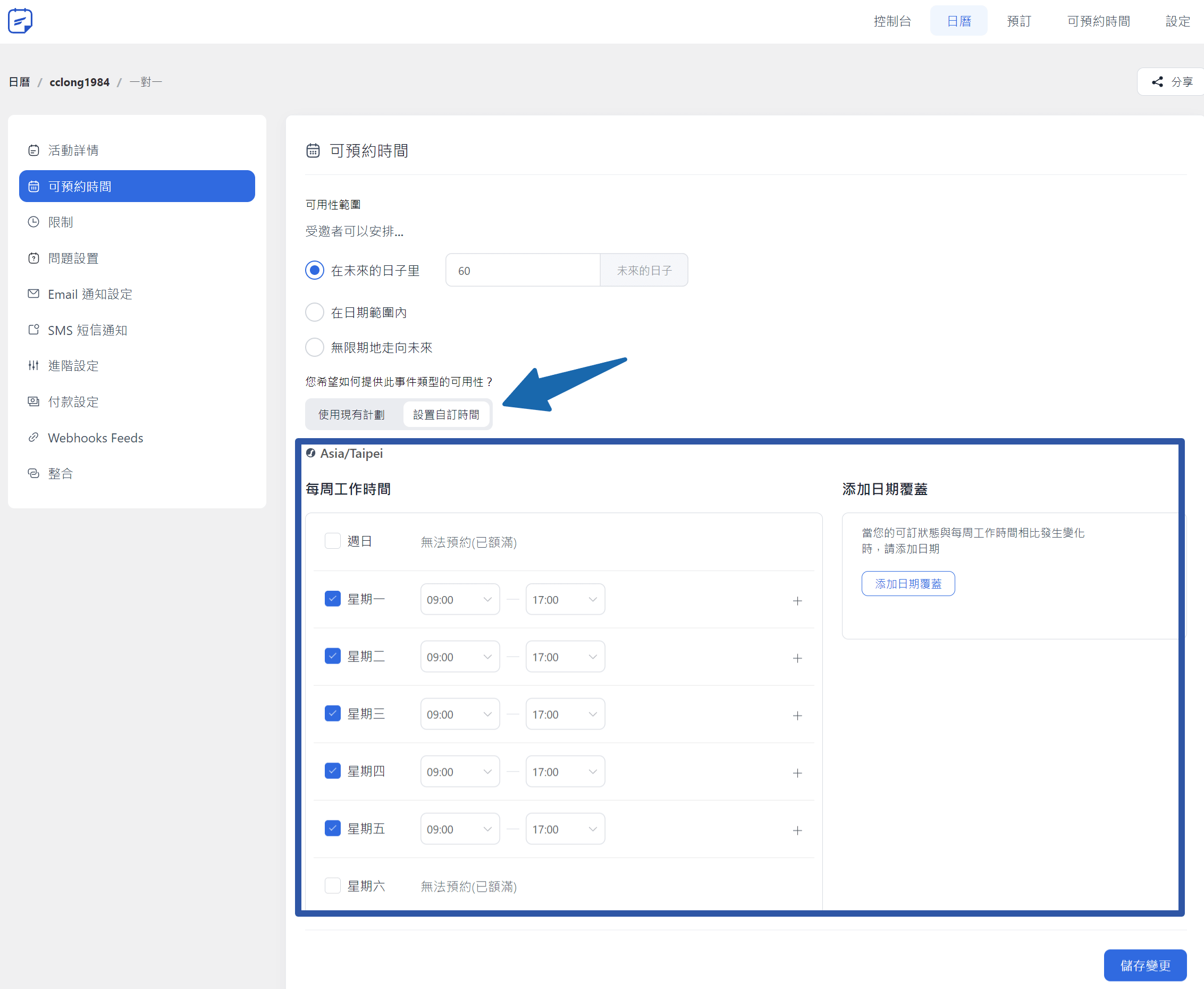1204x989 pixels.
Task: Click the 進階設定 sliders icon
Action: coord(33,366)
